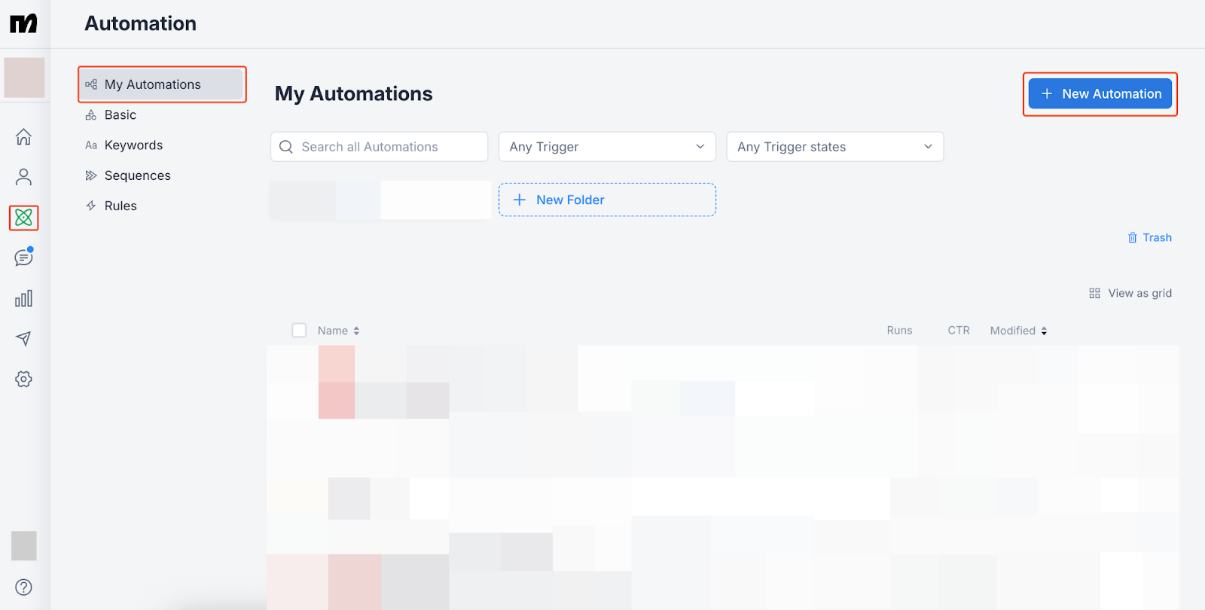Click the New Folder button
The height and width of the screenshot is (610, 1205).
607,200
